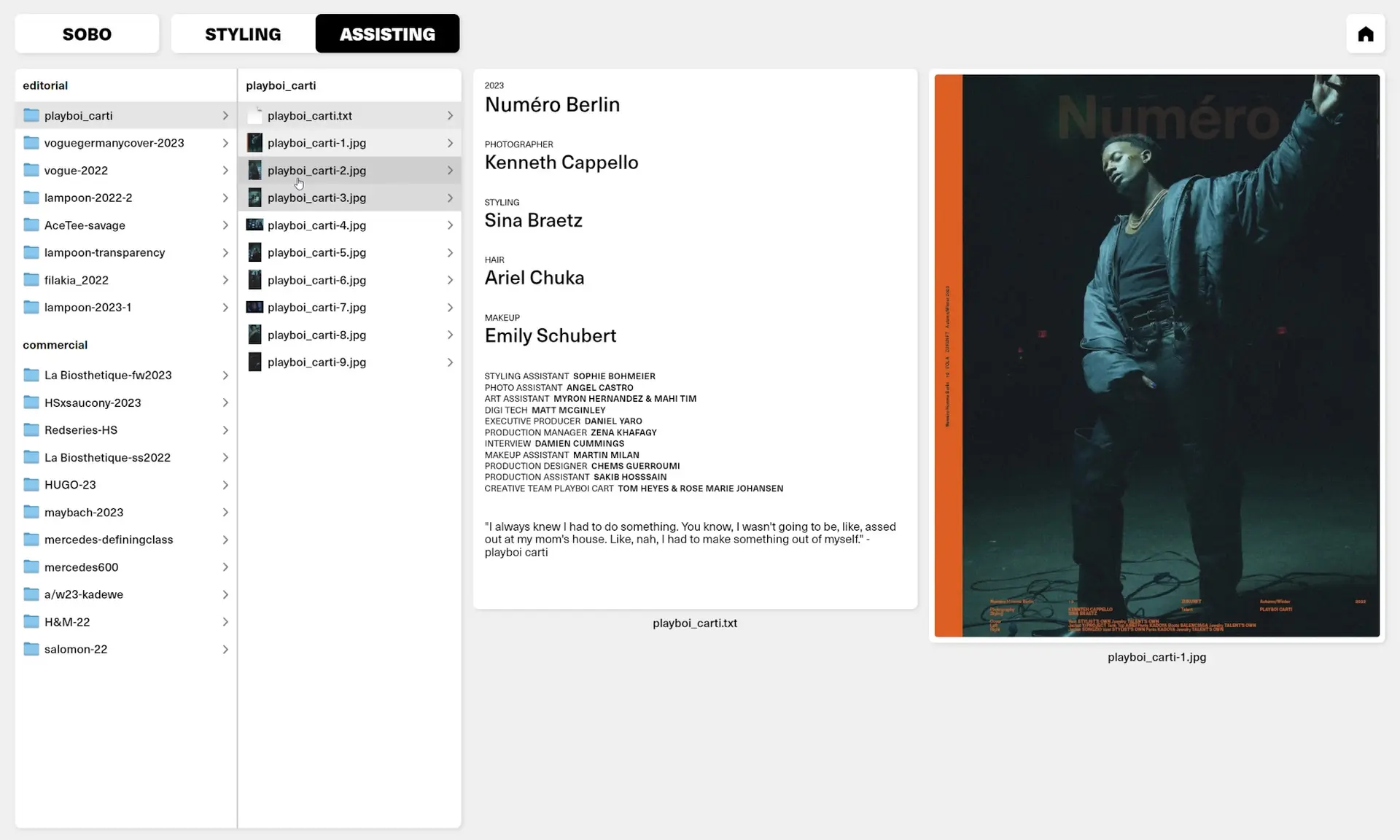The width and height of the screenshot is (1400, 840).
Task: Open the playboi_carti-3.jpg file
Action: (x=349, y=198)
